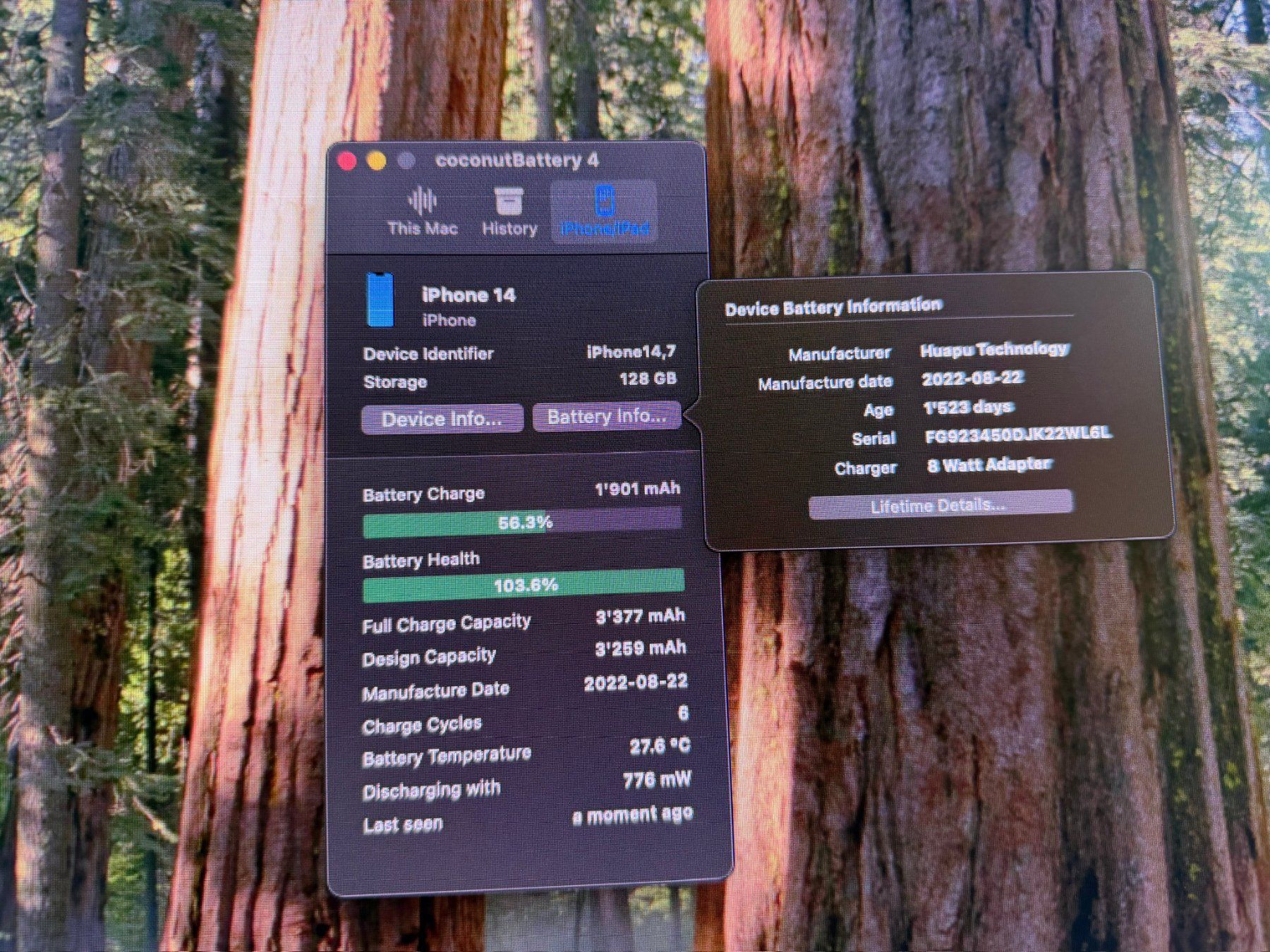Select the 3'377 mAh full charge capacity
Viewport: 1270px width, 952px height.
(x=640, y=616)
